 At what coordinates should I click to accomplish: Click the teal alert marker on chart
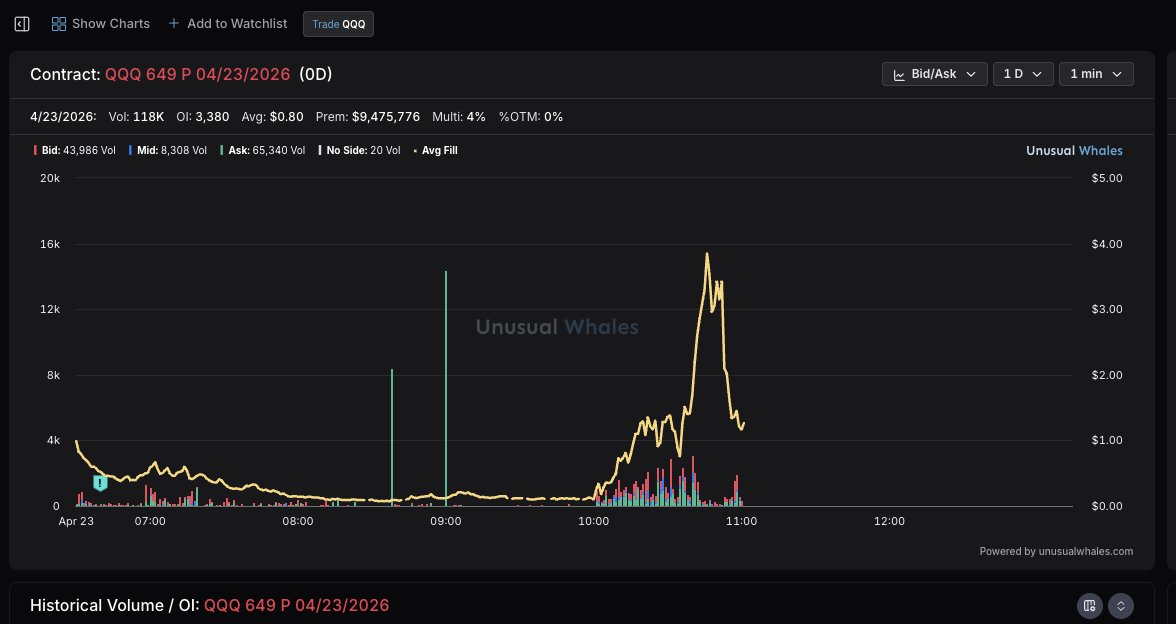click(x=100, y=483)
